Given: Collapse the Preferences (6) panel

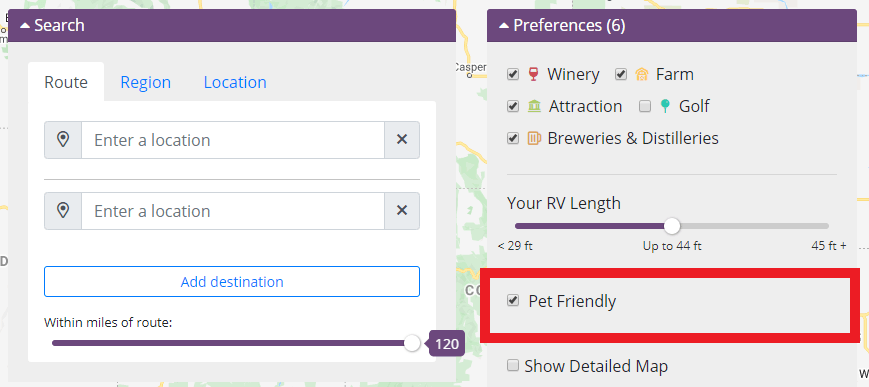Looking at the screenshot, I should [x=672, y=26].
